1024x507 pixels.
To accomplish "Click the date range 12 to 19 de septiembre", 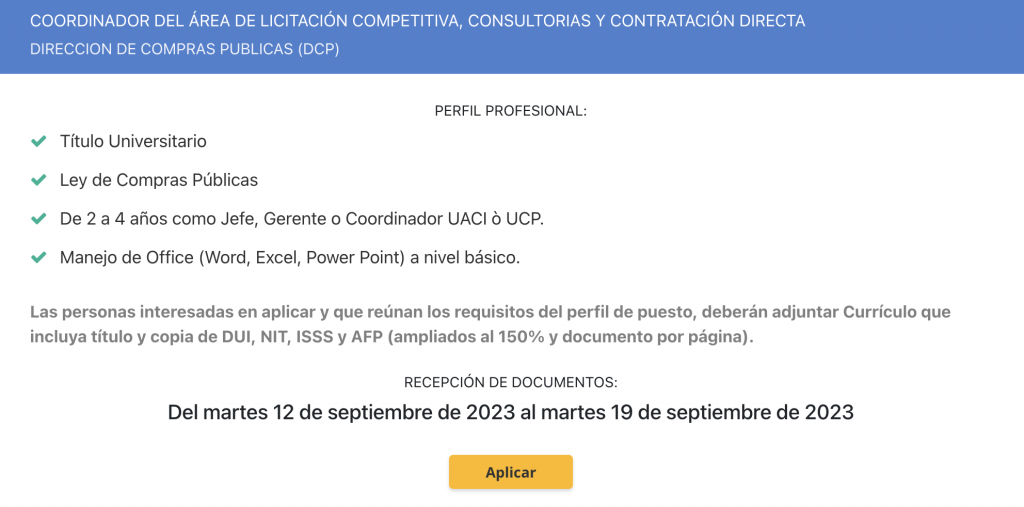I will [511, 413].
